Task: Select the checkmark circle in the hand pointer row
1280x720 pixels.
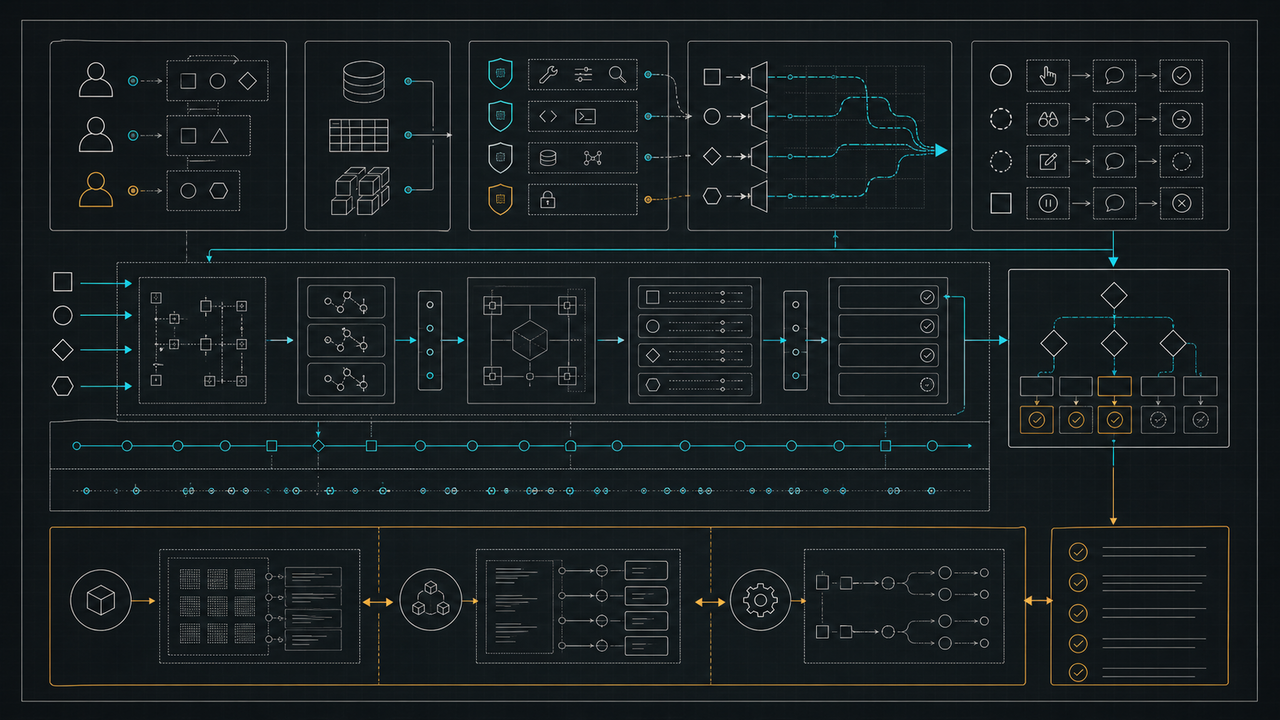Action: [1181, 75]
